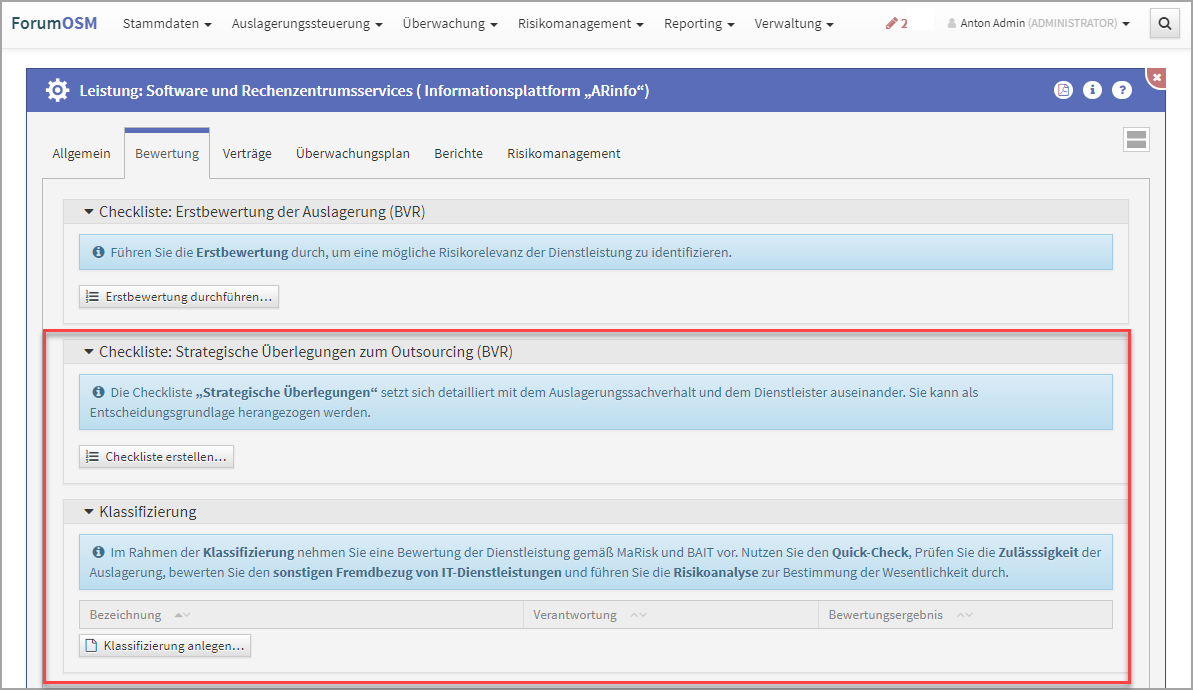Click the question mark help icon
The width and height of the screenshot is (1193, 690).
tap(1122, 90)
